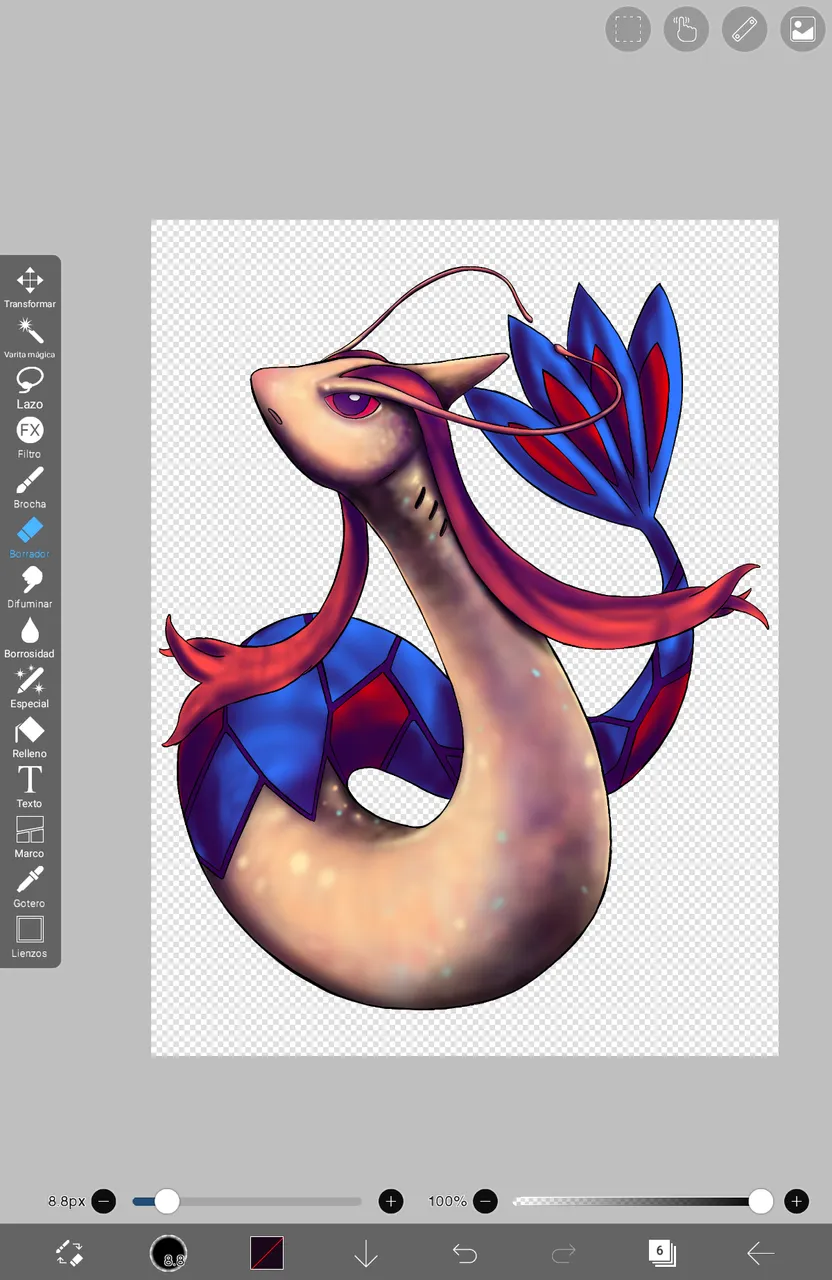Open the layers panel showing 6
Viewport: 832px width, 1280px height.
(661, 1252)
